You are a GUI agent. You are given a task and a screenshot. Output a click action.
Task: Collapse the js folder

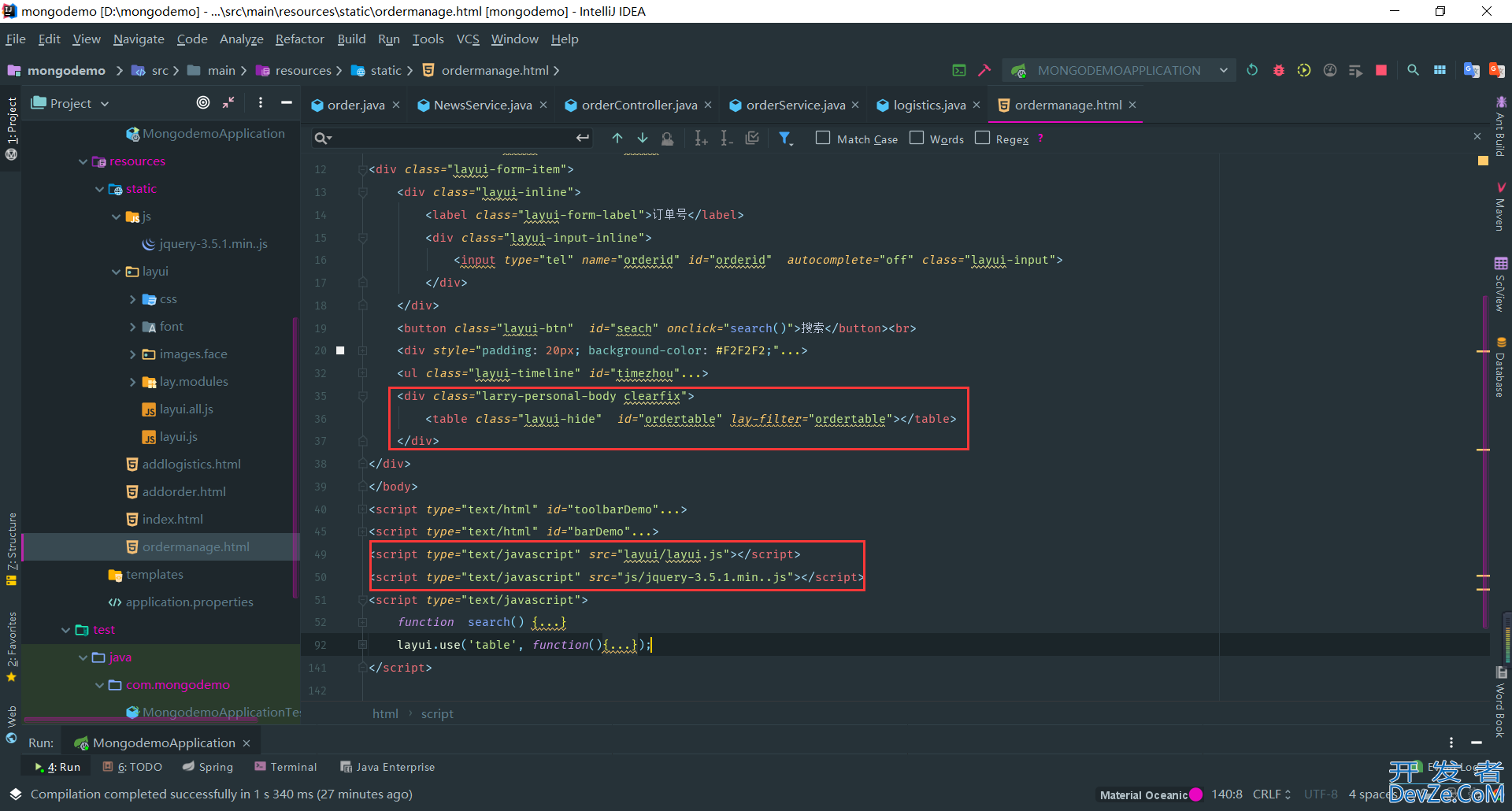coord(116,217)
